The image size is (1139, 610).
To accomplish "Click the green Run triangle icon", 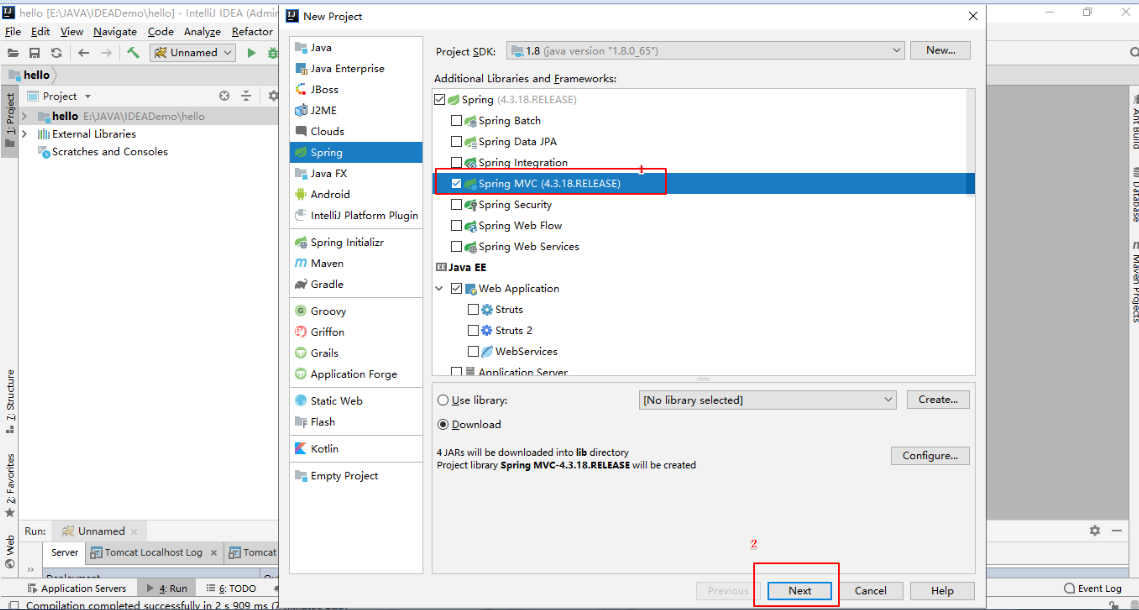I will [x=251, y=52].
